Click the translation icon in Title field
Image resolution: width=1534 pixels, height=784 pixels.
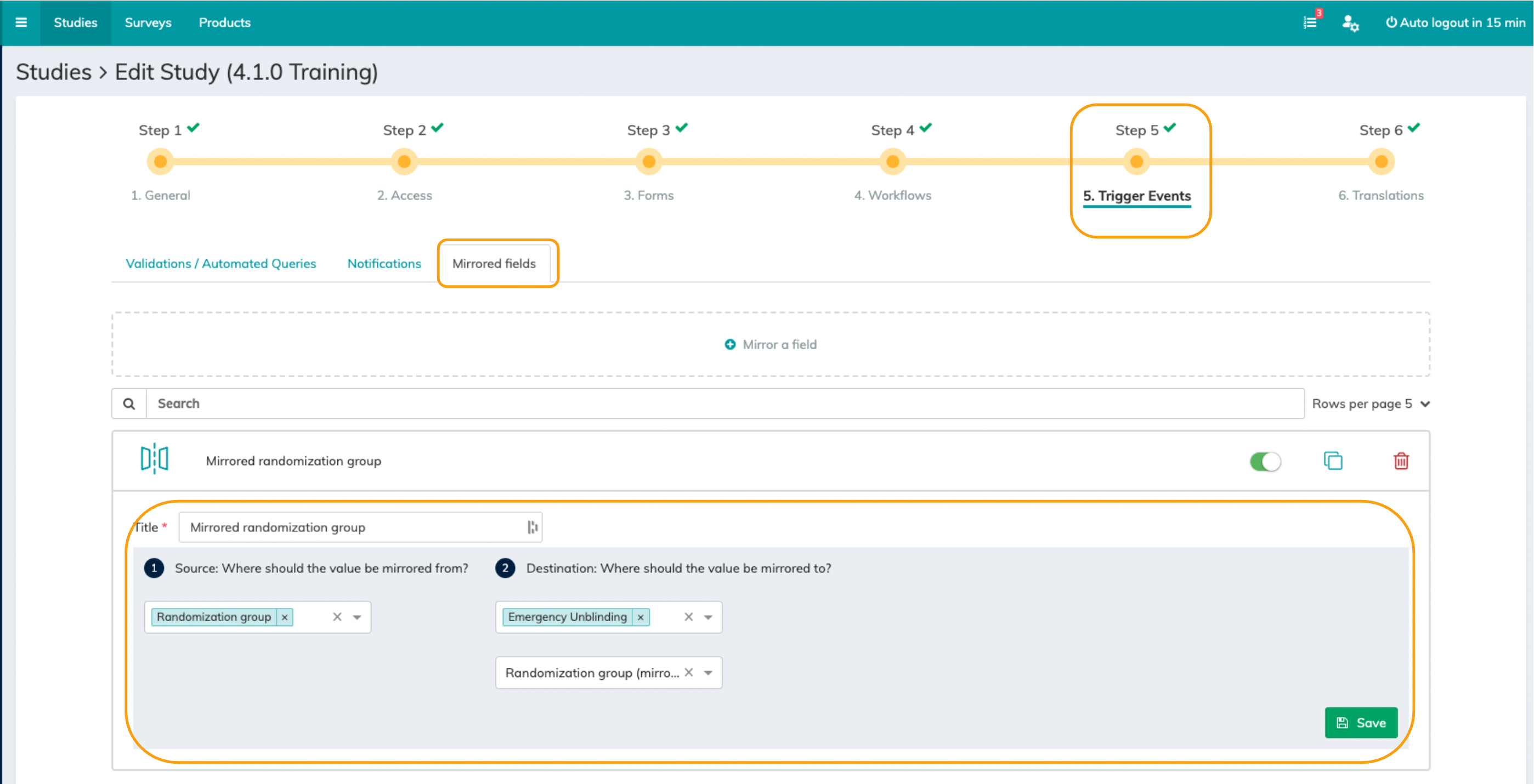532,527
